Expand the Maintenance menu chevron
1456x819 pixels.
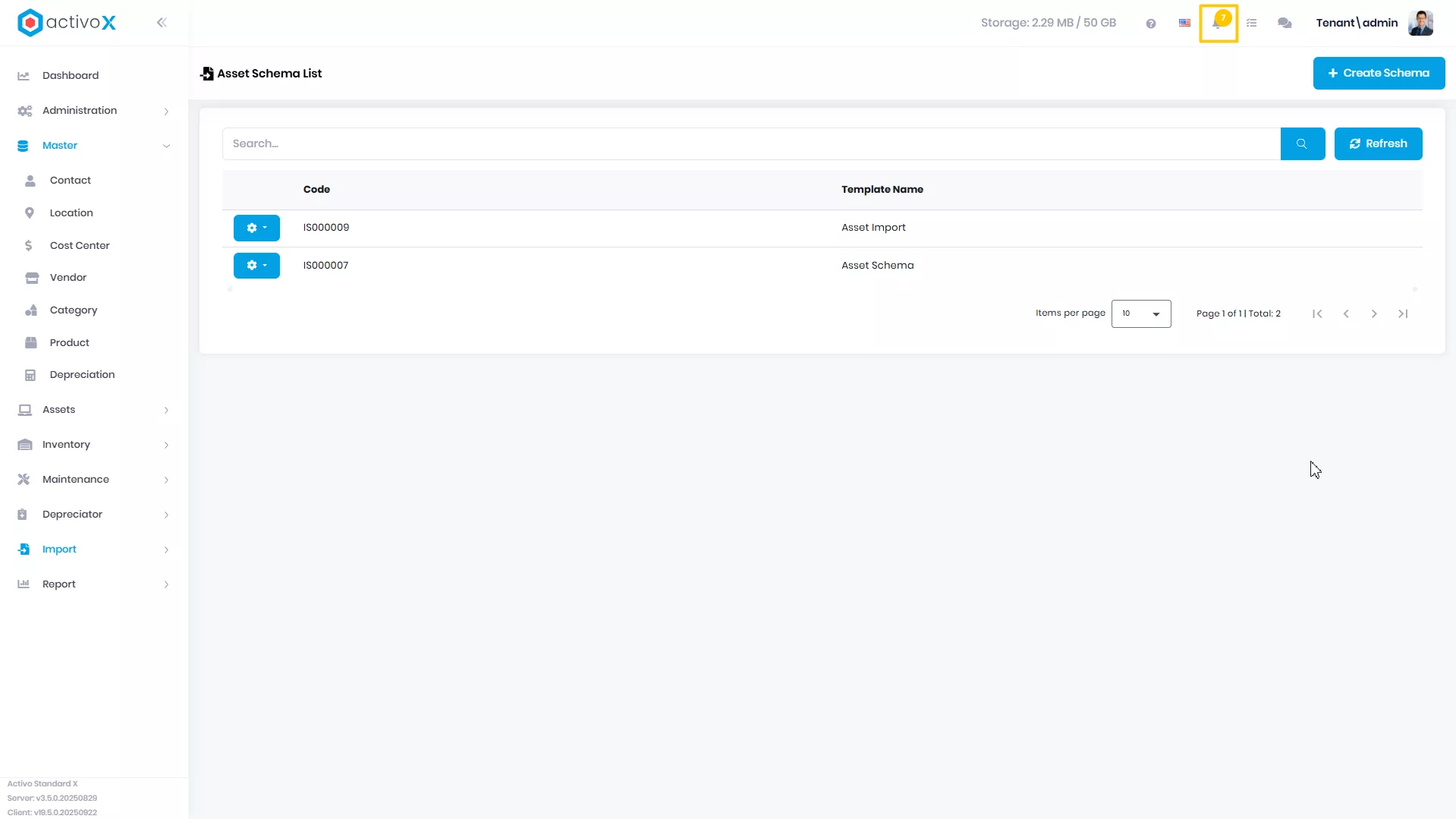(166, 480)
